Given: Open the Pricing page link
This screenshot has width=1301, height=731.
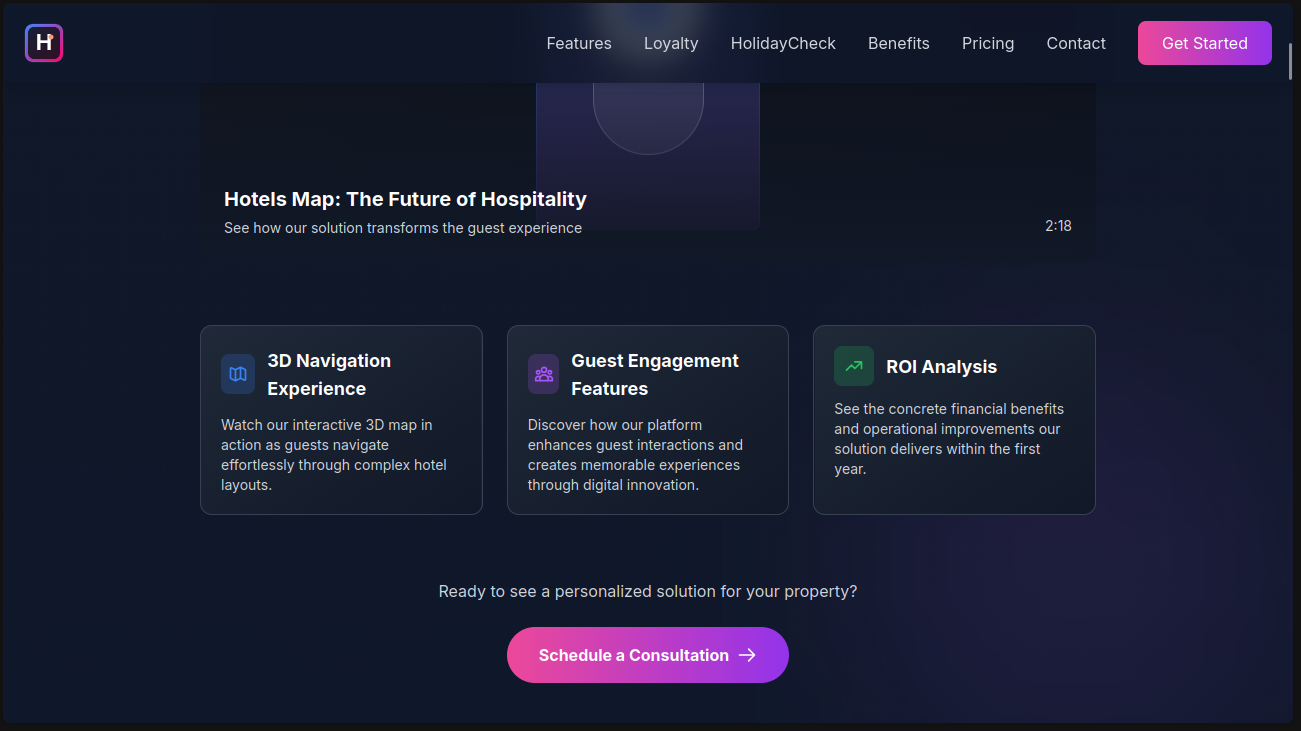Looking at the screenshot, I should pos(988,43).
